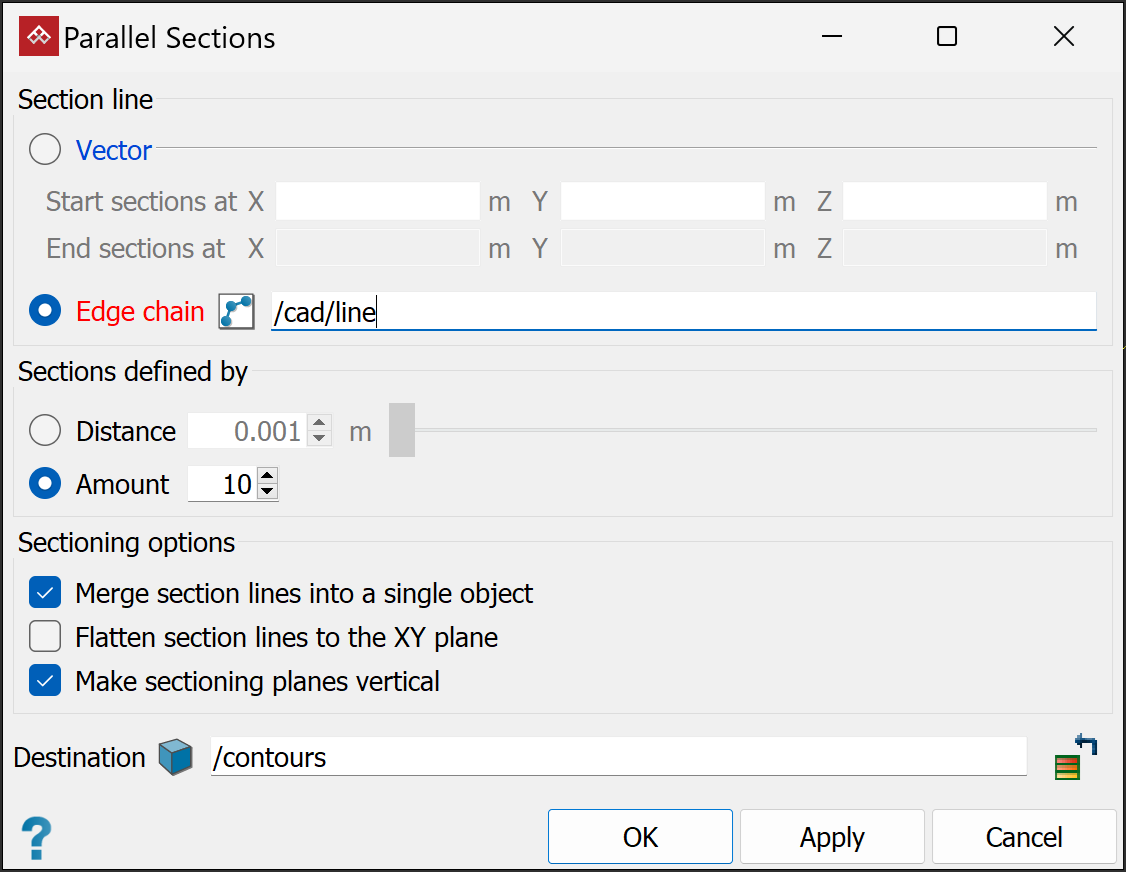Screen dimensions: 1126x872
Task: Uncheck Merge section lines into single object
Action: pos(45,593)
